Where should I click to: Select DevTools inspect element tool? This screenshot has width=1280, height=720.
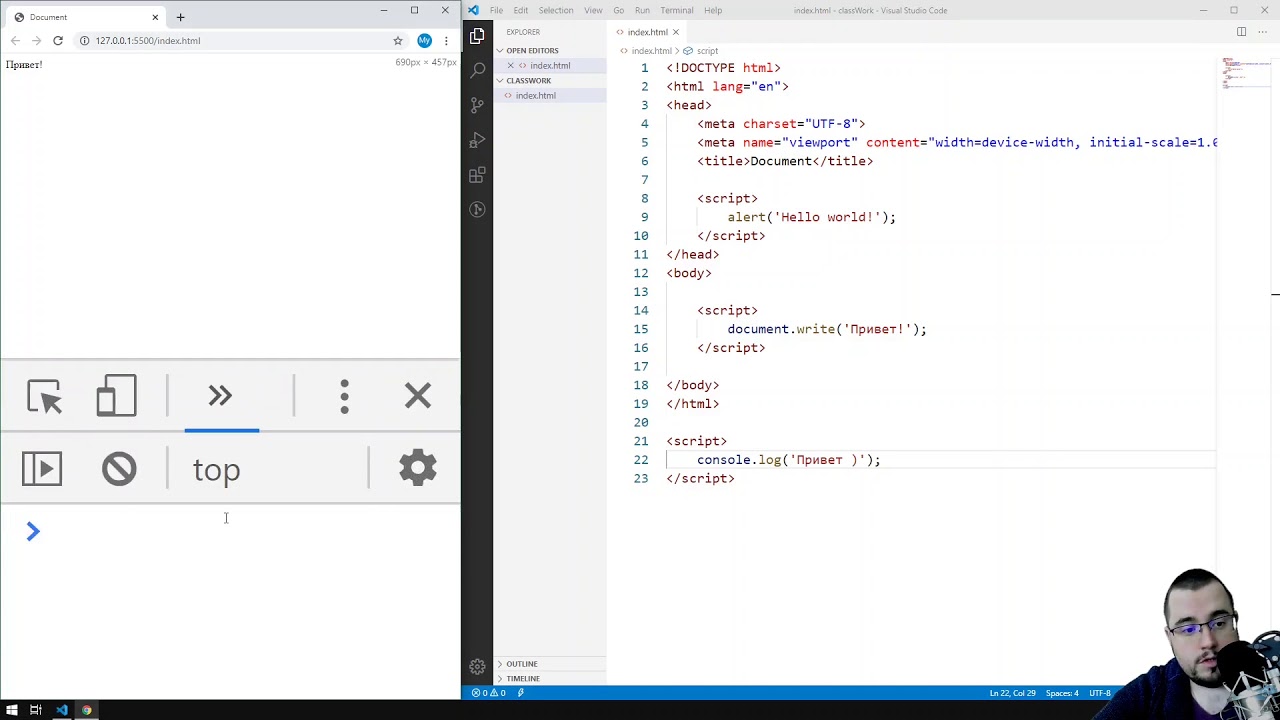pyautogui.click(x=44, y=396)
